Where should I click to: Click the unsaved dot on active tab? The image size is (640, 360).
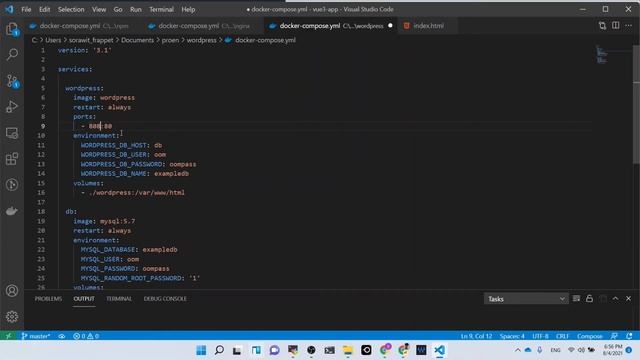pyautogui.click(x=390, y=25)
